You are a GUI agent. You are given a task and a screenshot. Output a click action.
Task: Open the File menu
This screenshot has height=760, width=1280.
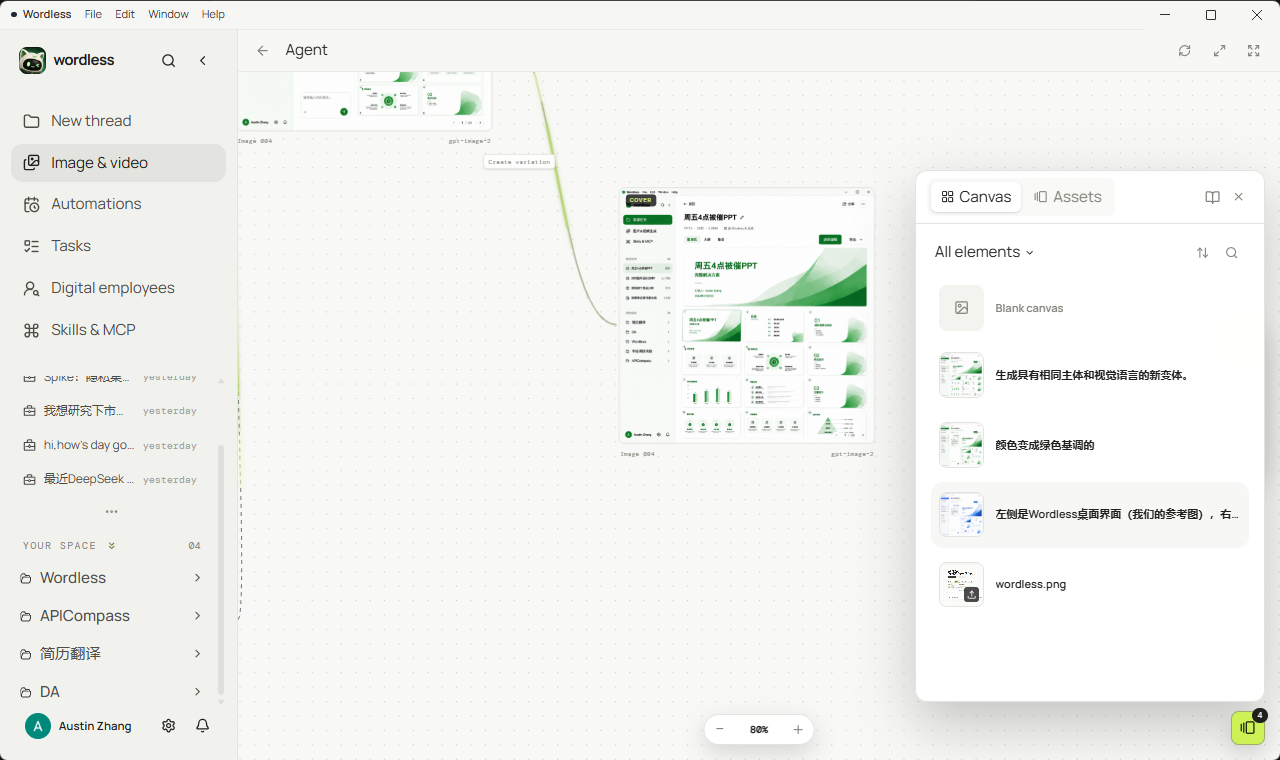[x=93, y=15]
